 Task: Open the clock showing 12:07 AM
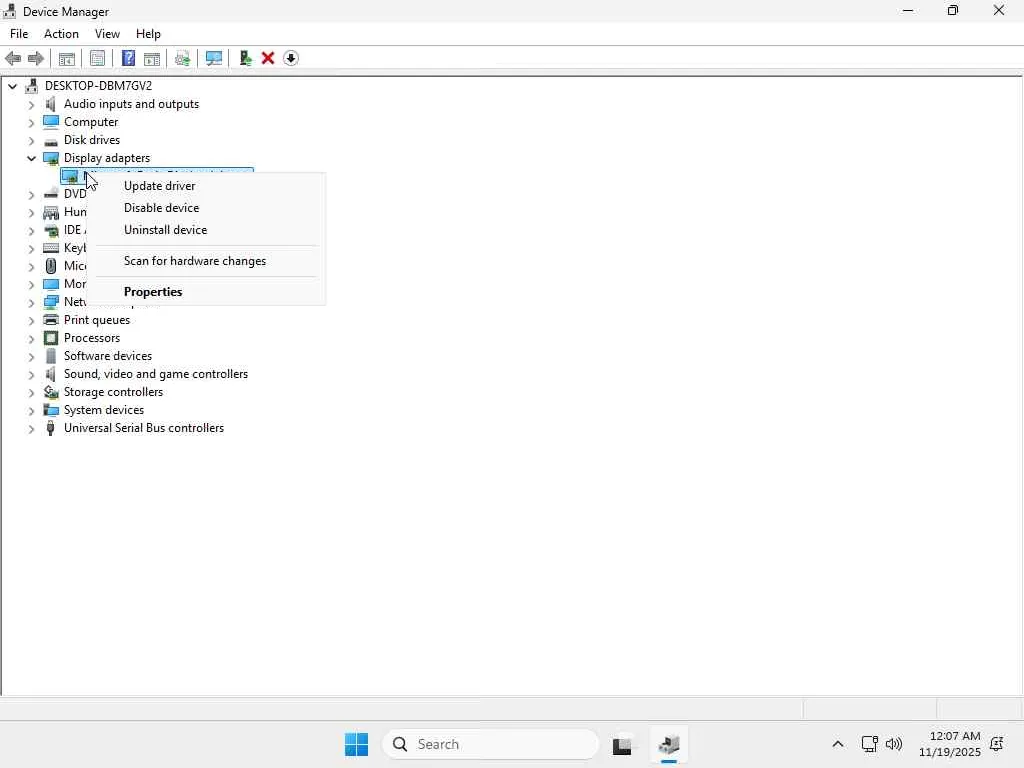click(950, 744)
